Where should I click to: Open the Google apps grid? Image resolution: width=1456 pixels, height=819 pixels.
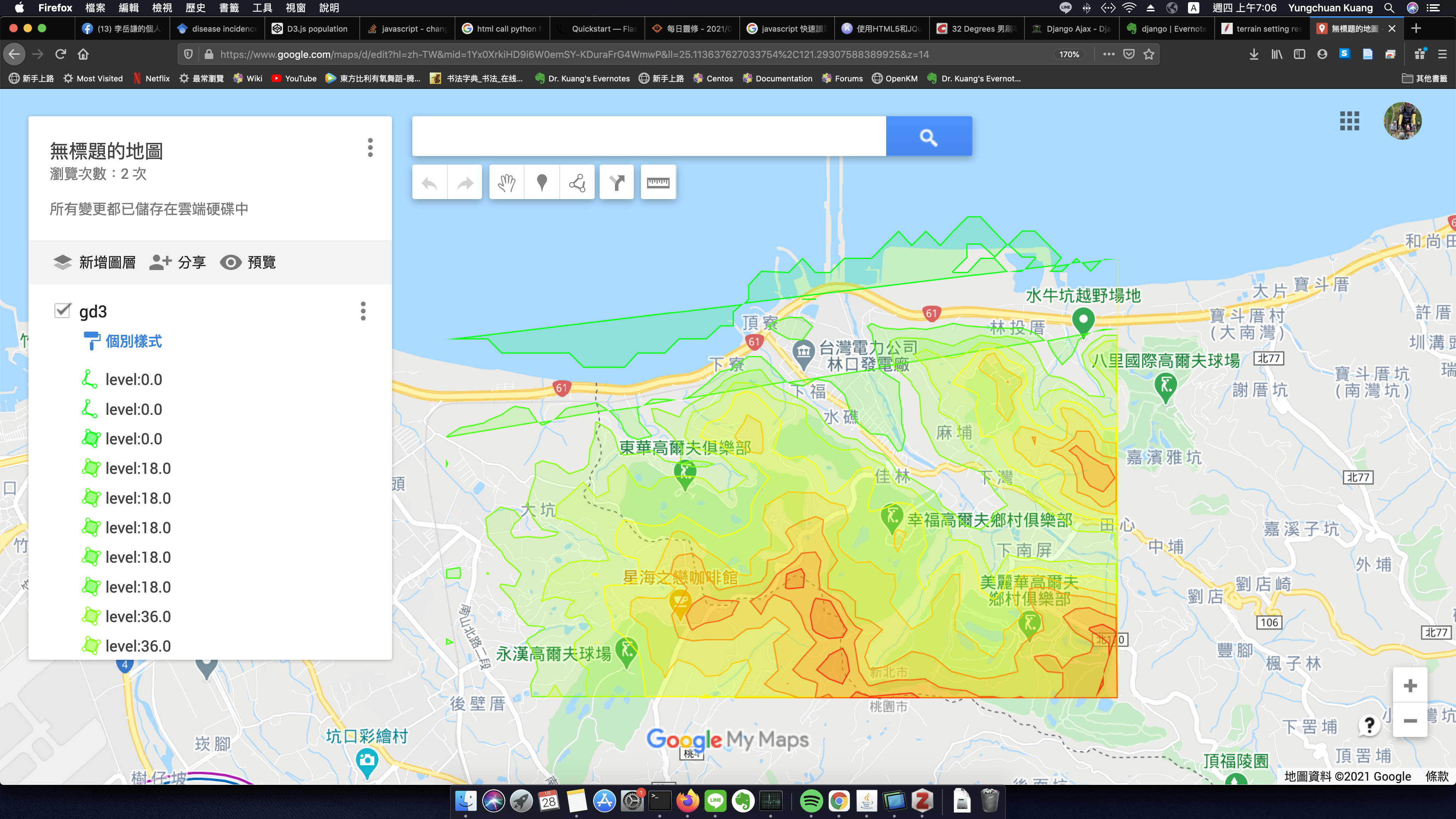(x=1349, y=121)
